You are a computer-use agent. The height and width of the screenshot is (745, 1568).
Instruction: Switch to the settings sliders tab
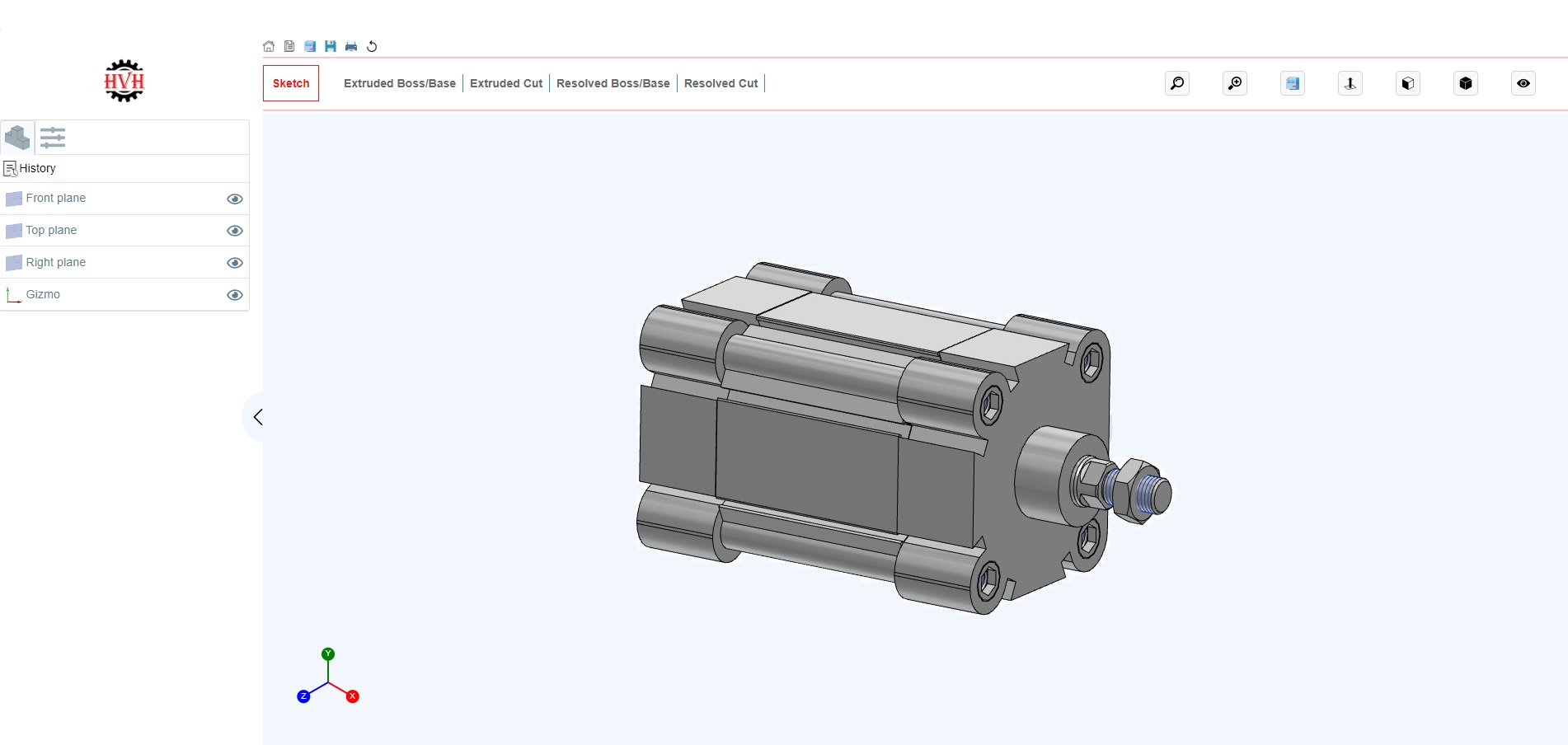tap(53, 137)
